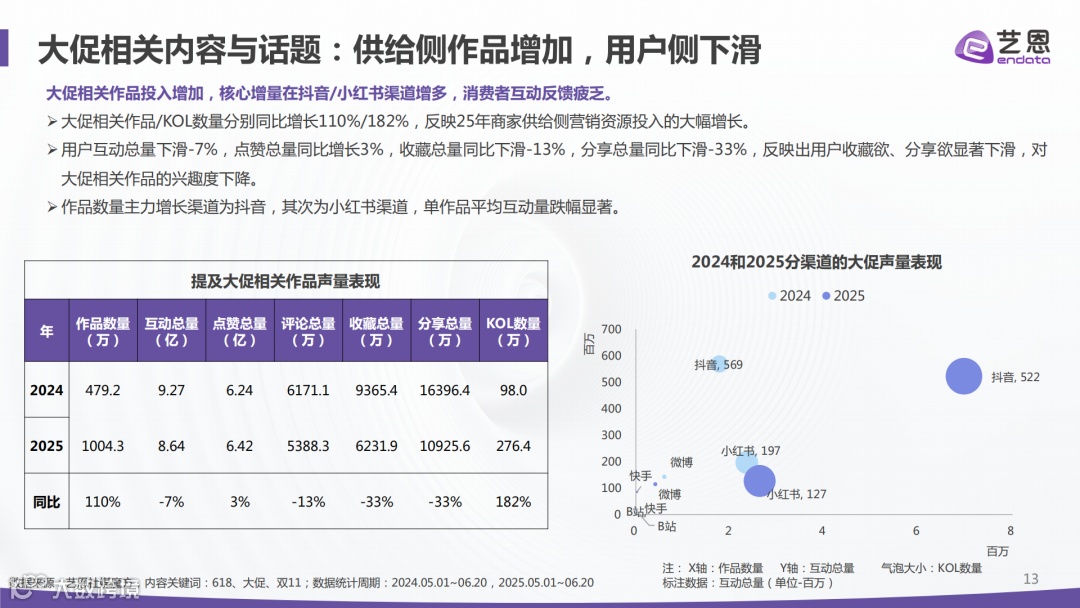This screenshot has height=608, width=1080.
Task: Click the 收藏总量（万） column header
Action: [x=376, y=331]
